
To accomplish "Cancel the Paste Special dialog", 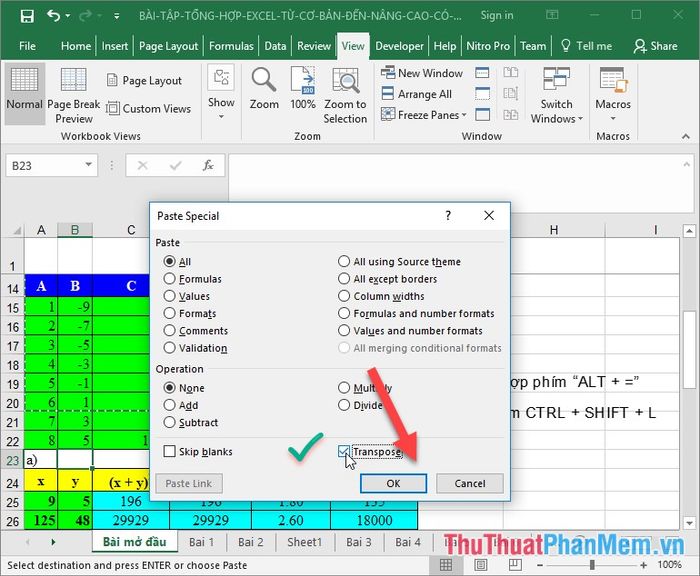I will tap(470, 483).
